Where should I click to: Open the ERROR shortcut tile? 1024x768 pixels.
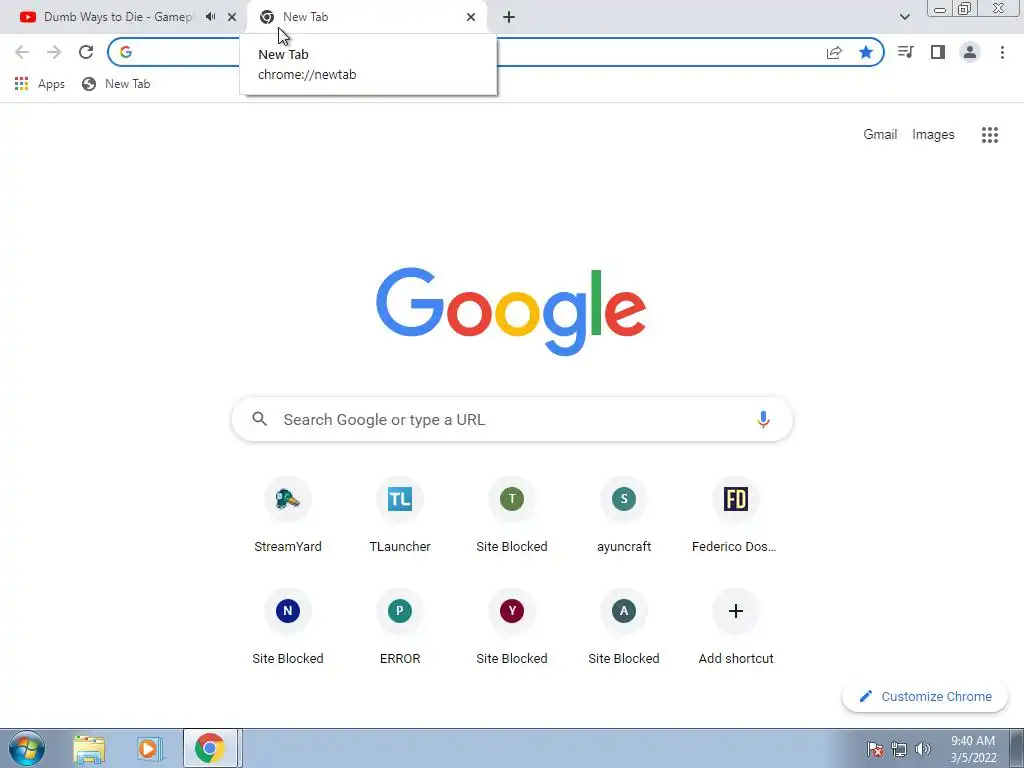[400, 627]
